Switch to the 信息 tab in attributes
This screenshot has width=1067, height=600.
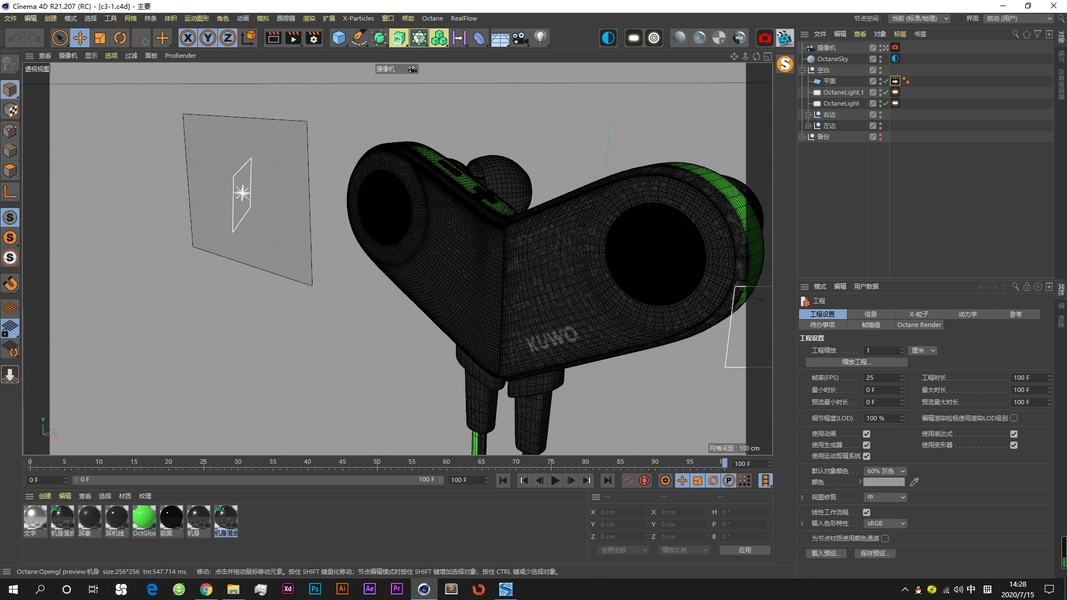pyautogui.click(x=870, y=314)
